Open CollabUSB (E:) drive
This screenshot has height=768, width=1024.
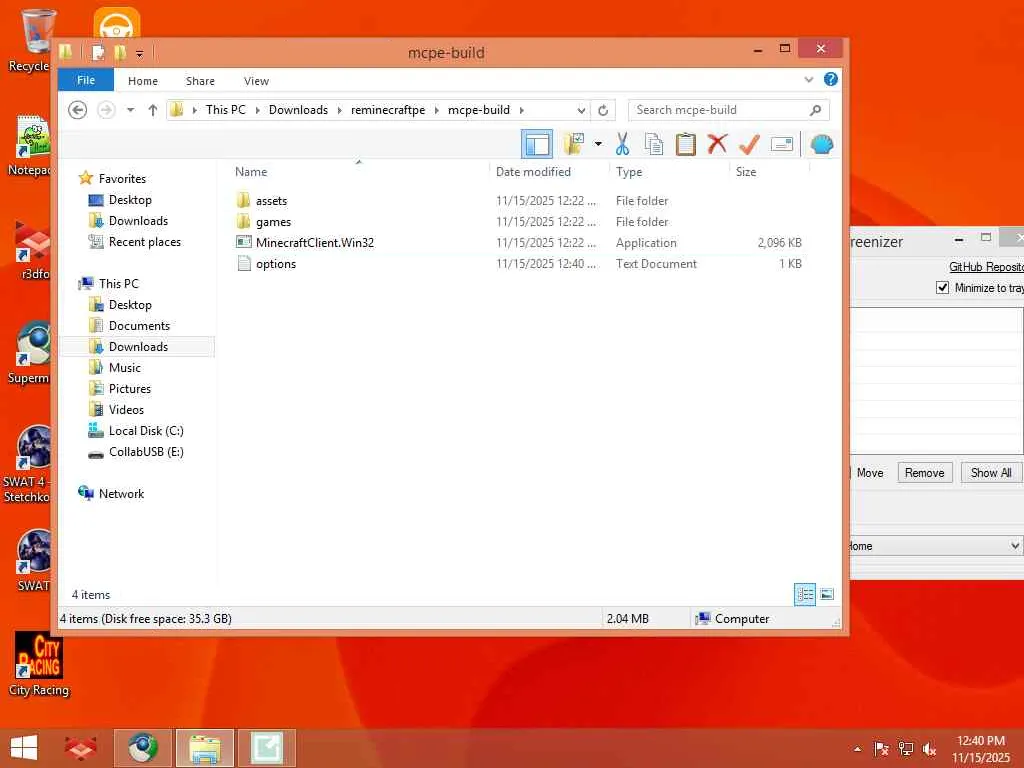(146, 451)
